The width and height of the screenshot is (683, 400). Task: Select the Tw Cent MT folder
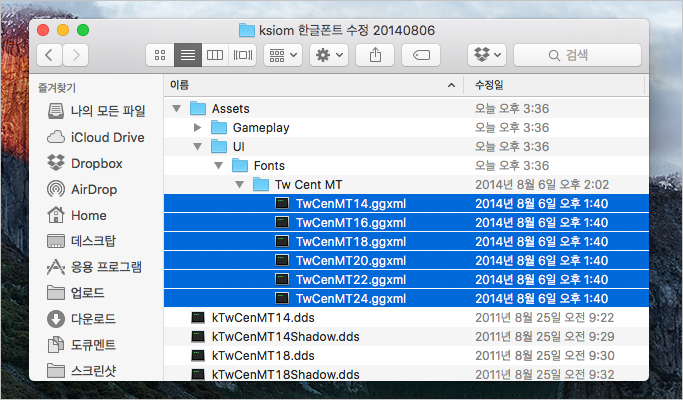[x=406, y=185]
